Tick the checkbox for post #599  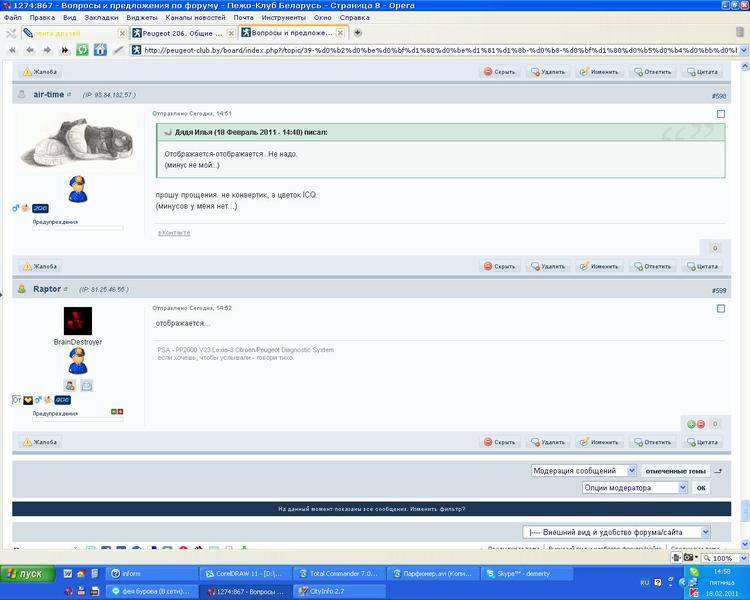coord(721,309)
